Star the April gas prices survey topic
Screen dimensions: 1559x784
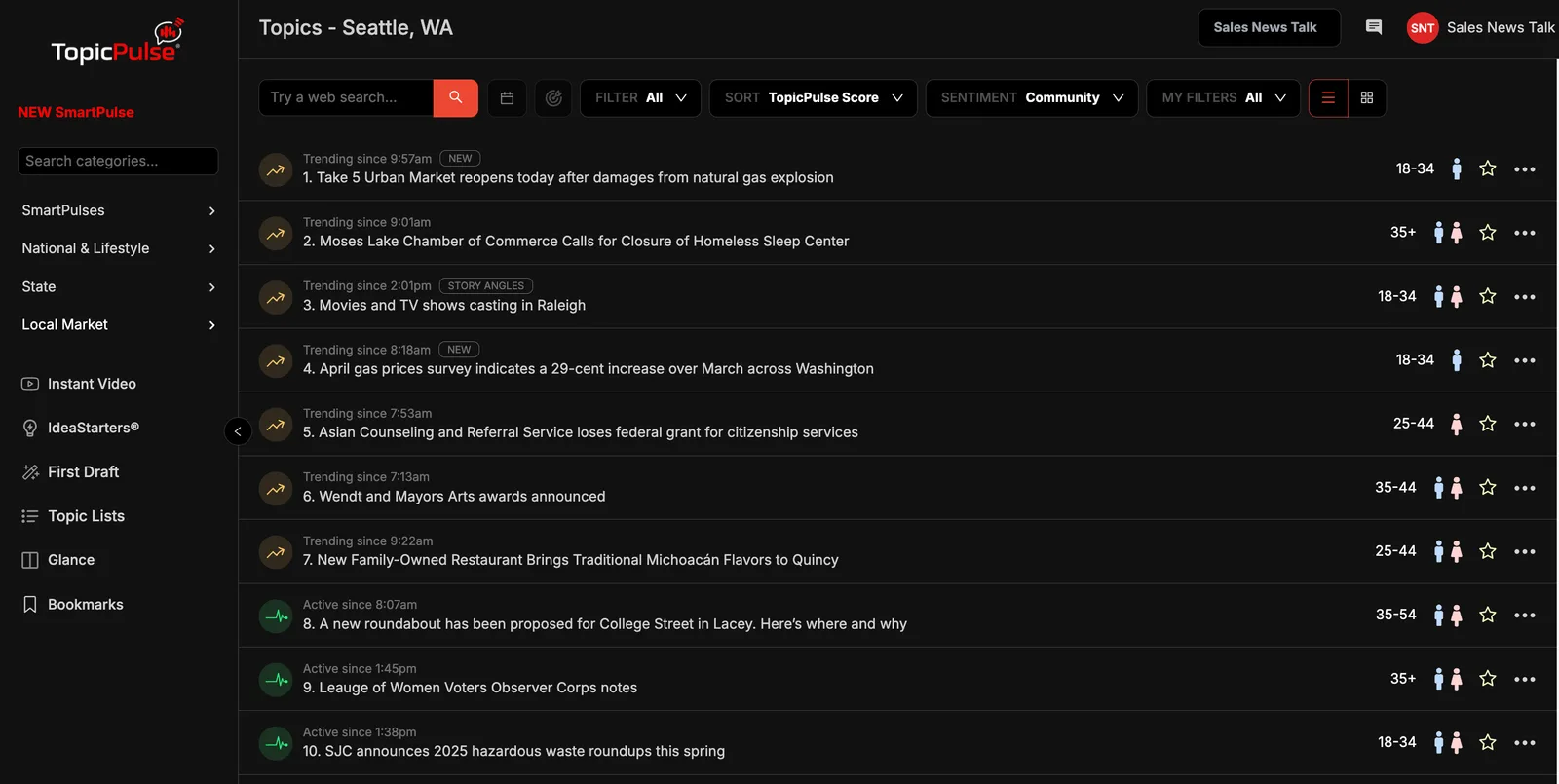(x=1488, y=360)
